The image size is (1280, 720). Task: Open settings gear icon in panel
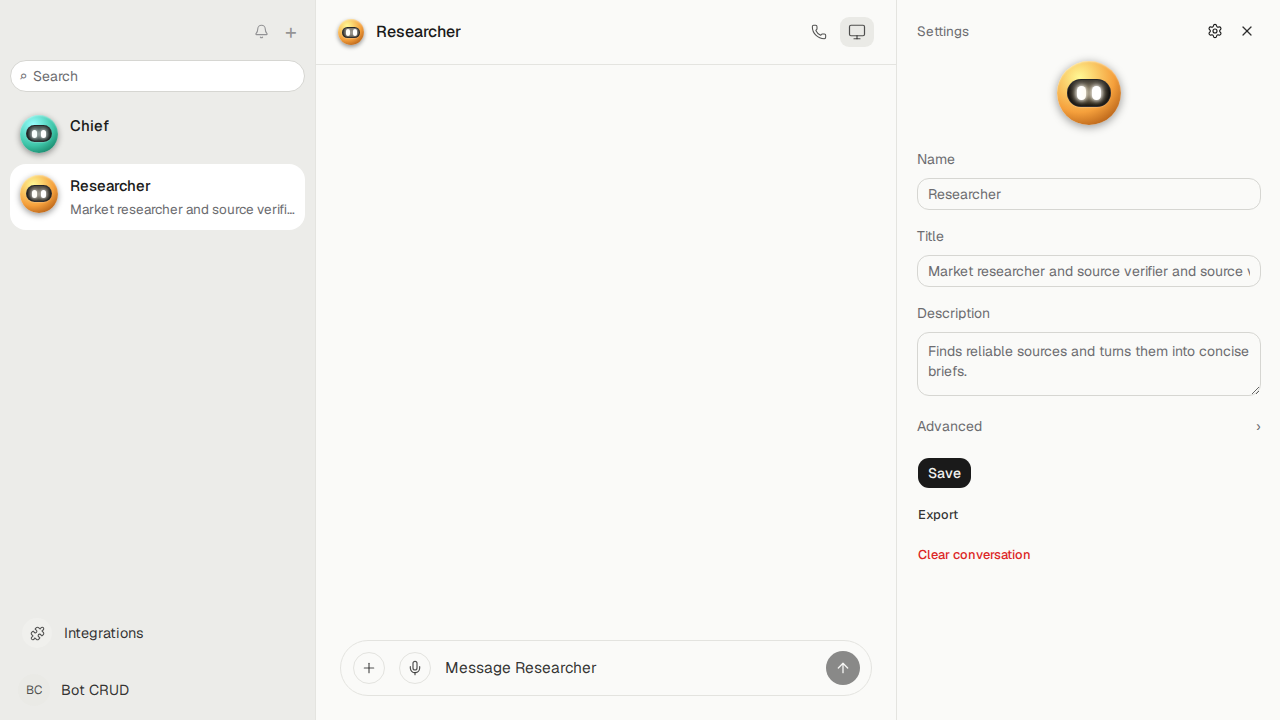pos(1215,31)
